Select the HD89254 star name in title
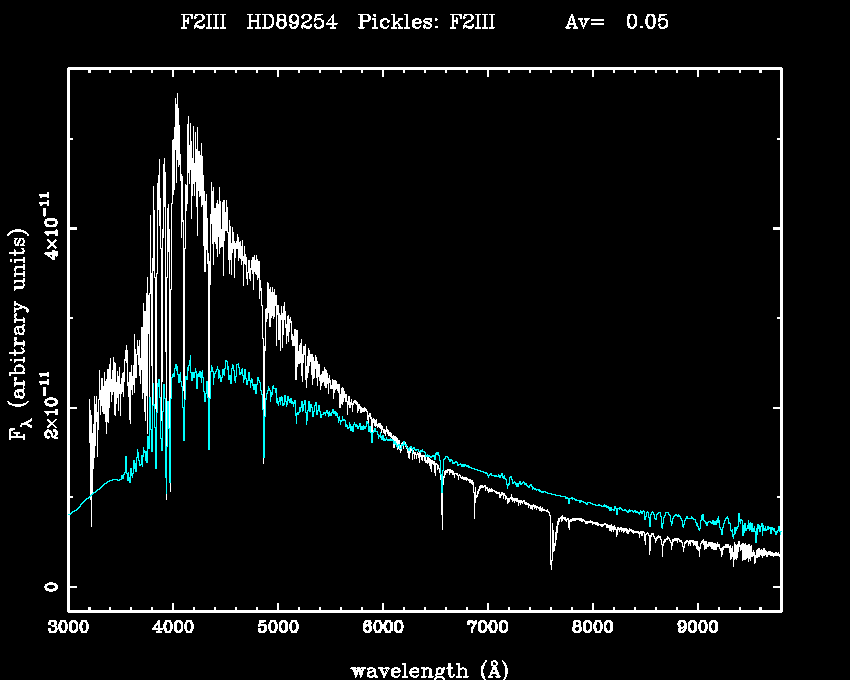Image resolution: width=850 pixels, height=680 pixels. click(290, 23)
